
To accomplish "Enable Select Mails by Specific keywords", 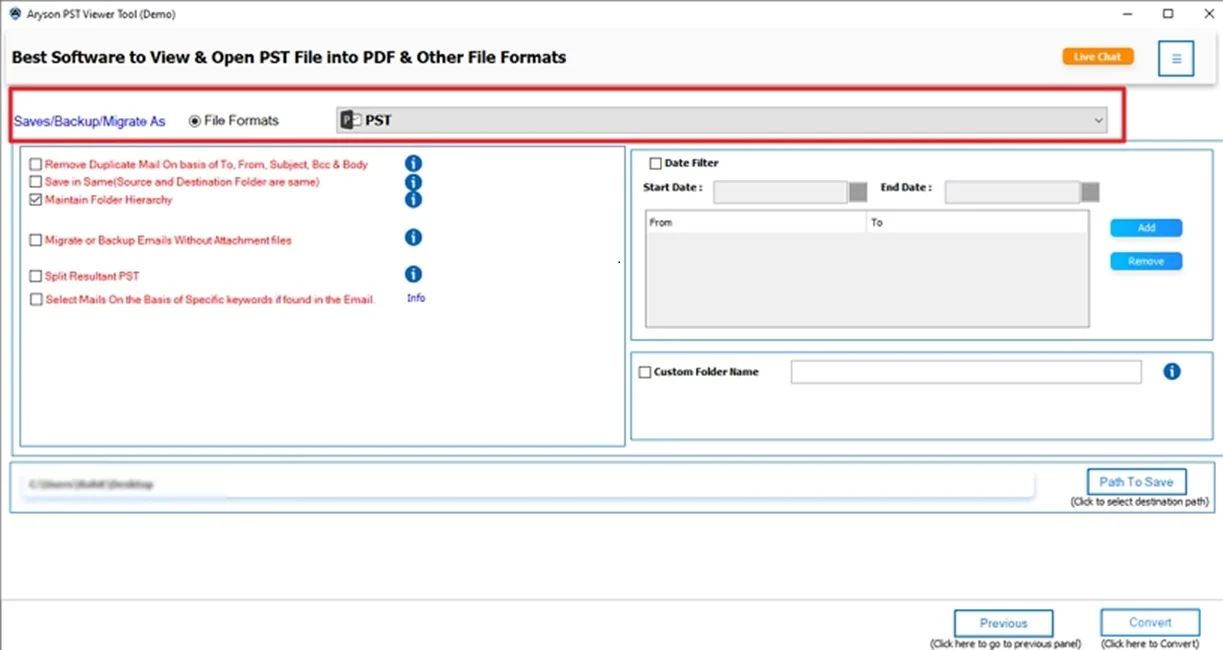I will [x=36, y=300].
